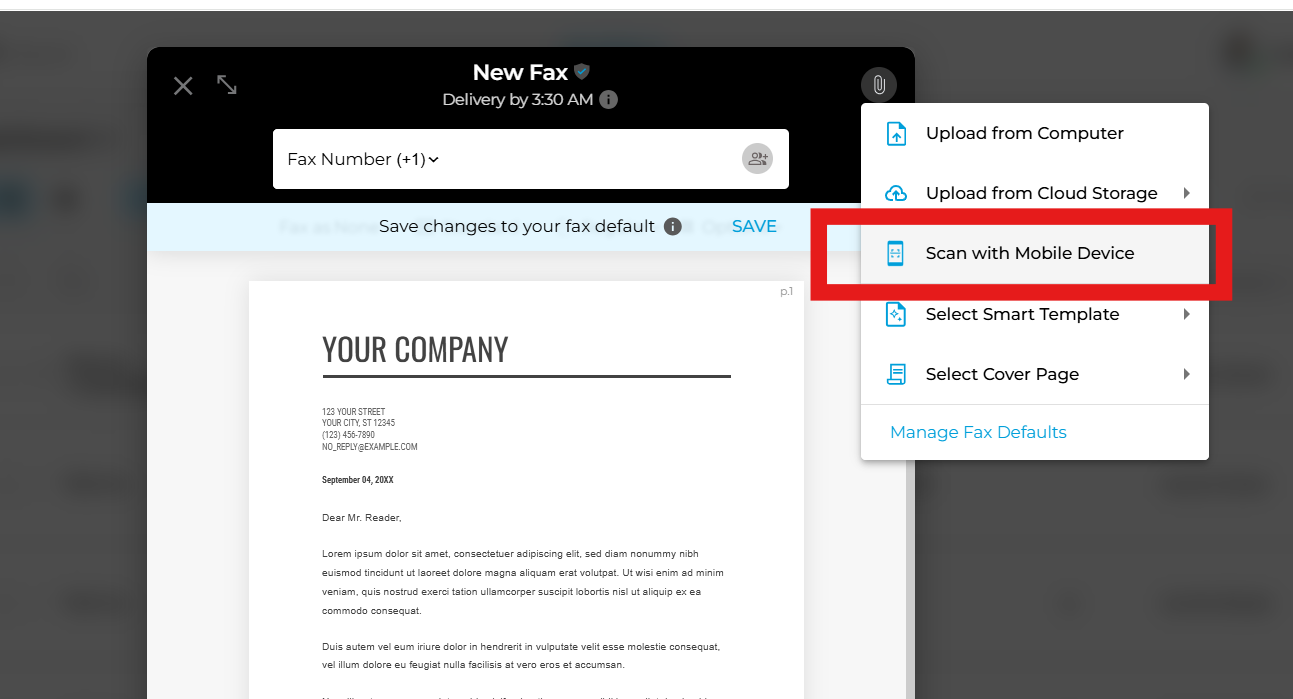Click the cloud upload icon
This screenshot has width=1293, height=699.
click(x=897, y=194)
